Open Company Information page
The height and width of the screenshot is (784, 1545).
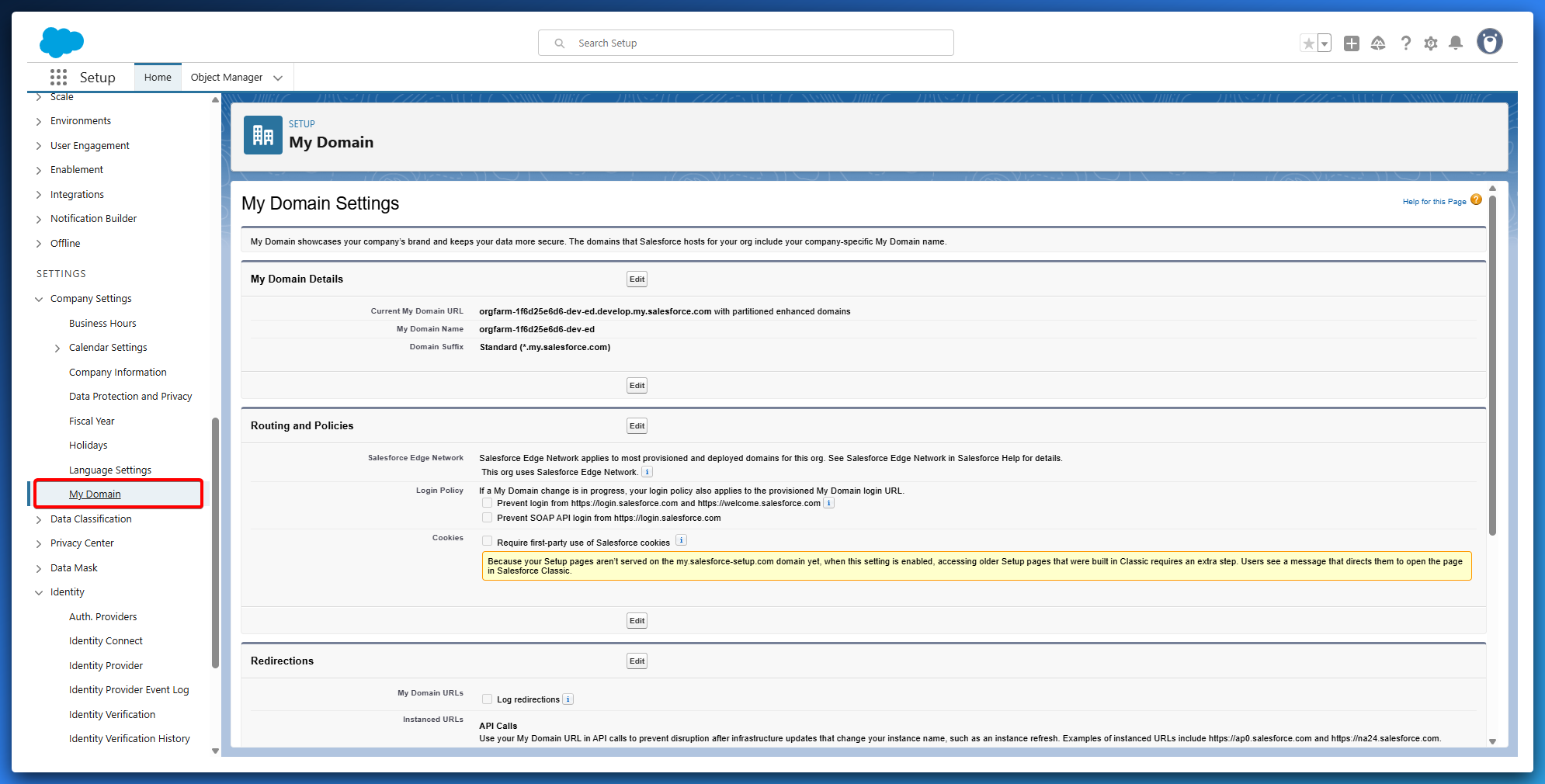[118, 372]
